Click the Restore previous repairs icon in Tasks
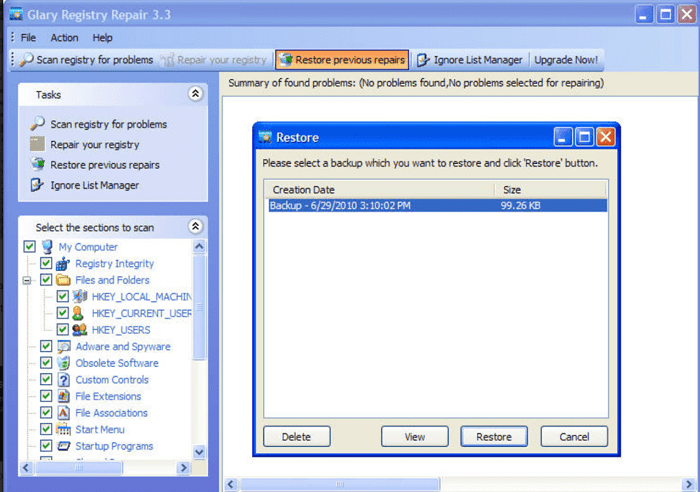Viewport: 700px width, 492px height. pos(38,164)
